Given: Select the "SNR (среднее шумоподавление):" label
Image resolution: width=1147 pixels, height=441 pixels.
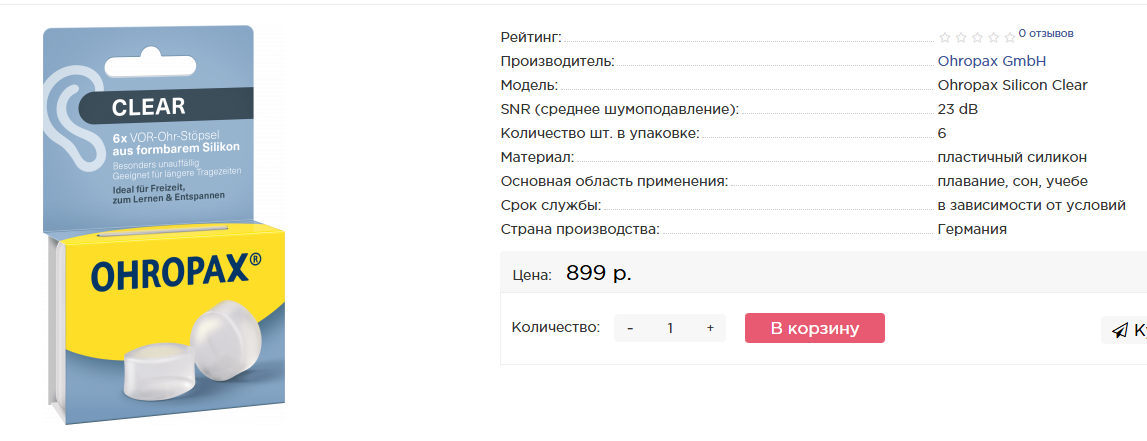Looking at the screenshot, I should coord(620,109).
